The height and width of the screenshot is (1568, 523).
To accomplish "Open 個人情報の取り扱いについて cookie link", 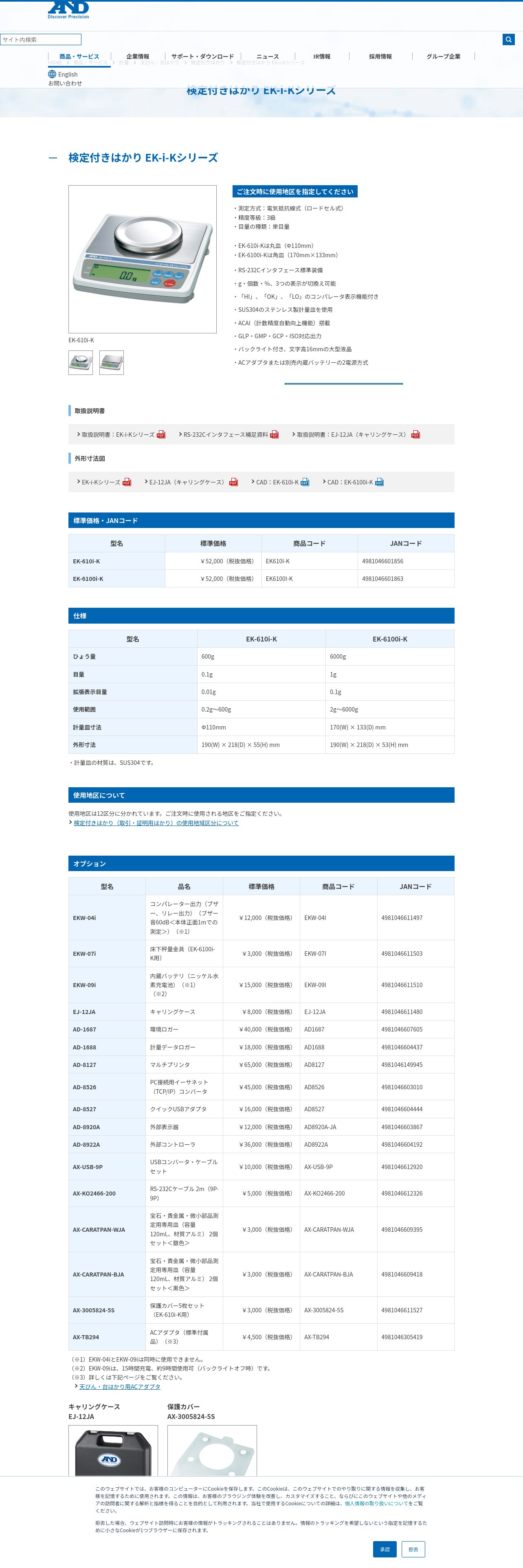I will point(376,1503).
